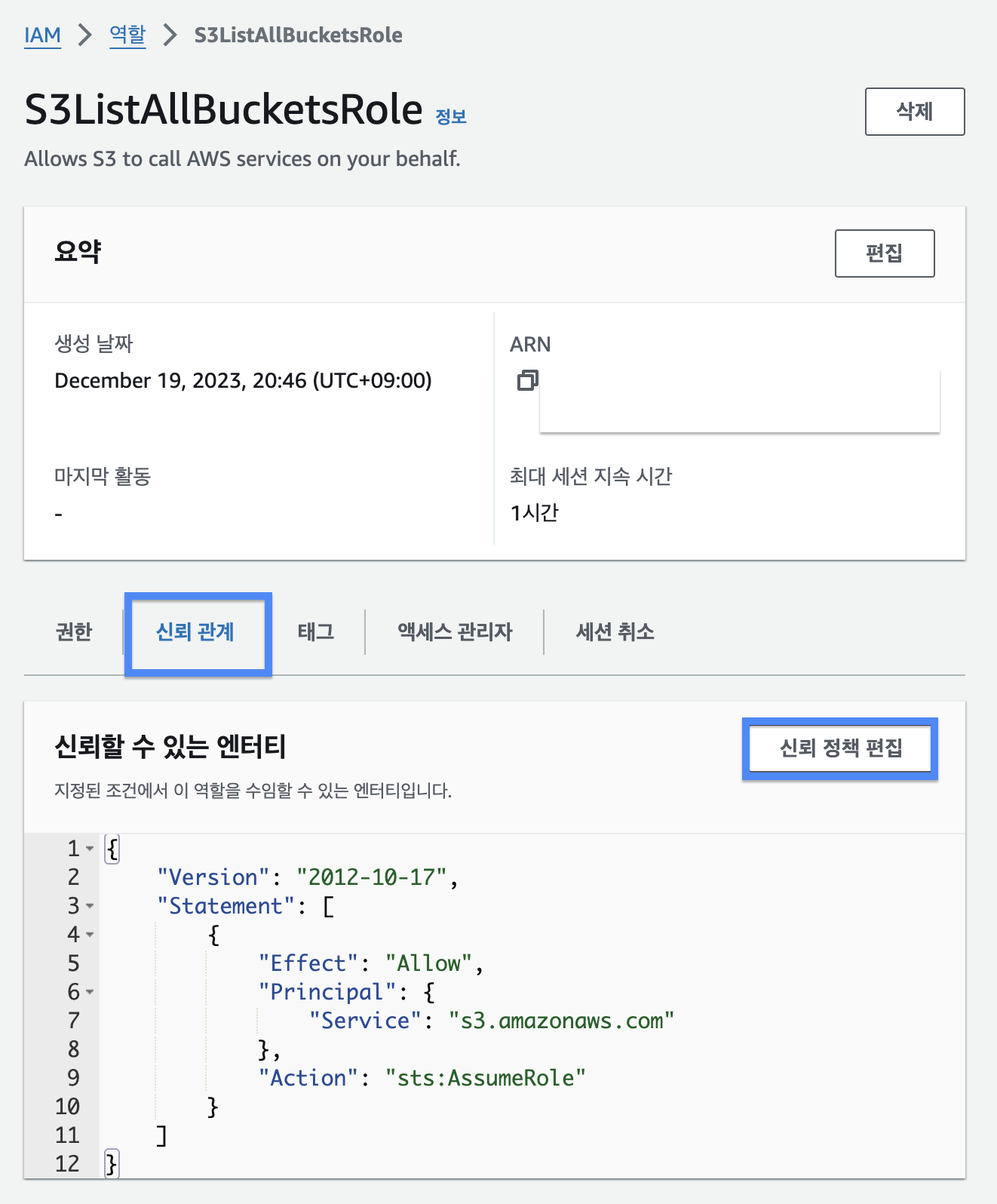997x1204 pixels.
Task: Click the Service value s3.amazonaws.com in policy
Action: coord(561,1021)
